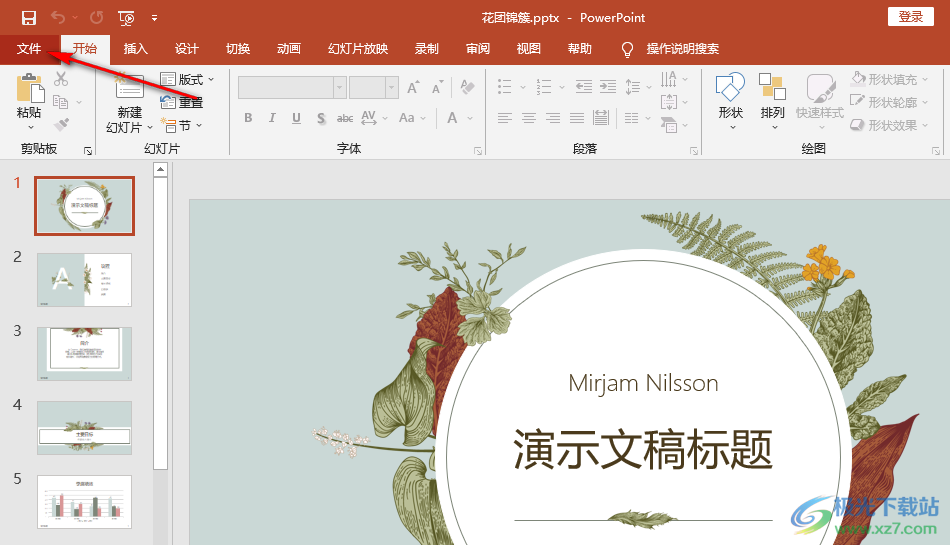Screen dimensions: 950x545
Task: Click the Text Direction icon
Action: [x=669, y=79]
